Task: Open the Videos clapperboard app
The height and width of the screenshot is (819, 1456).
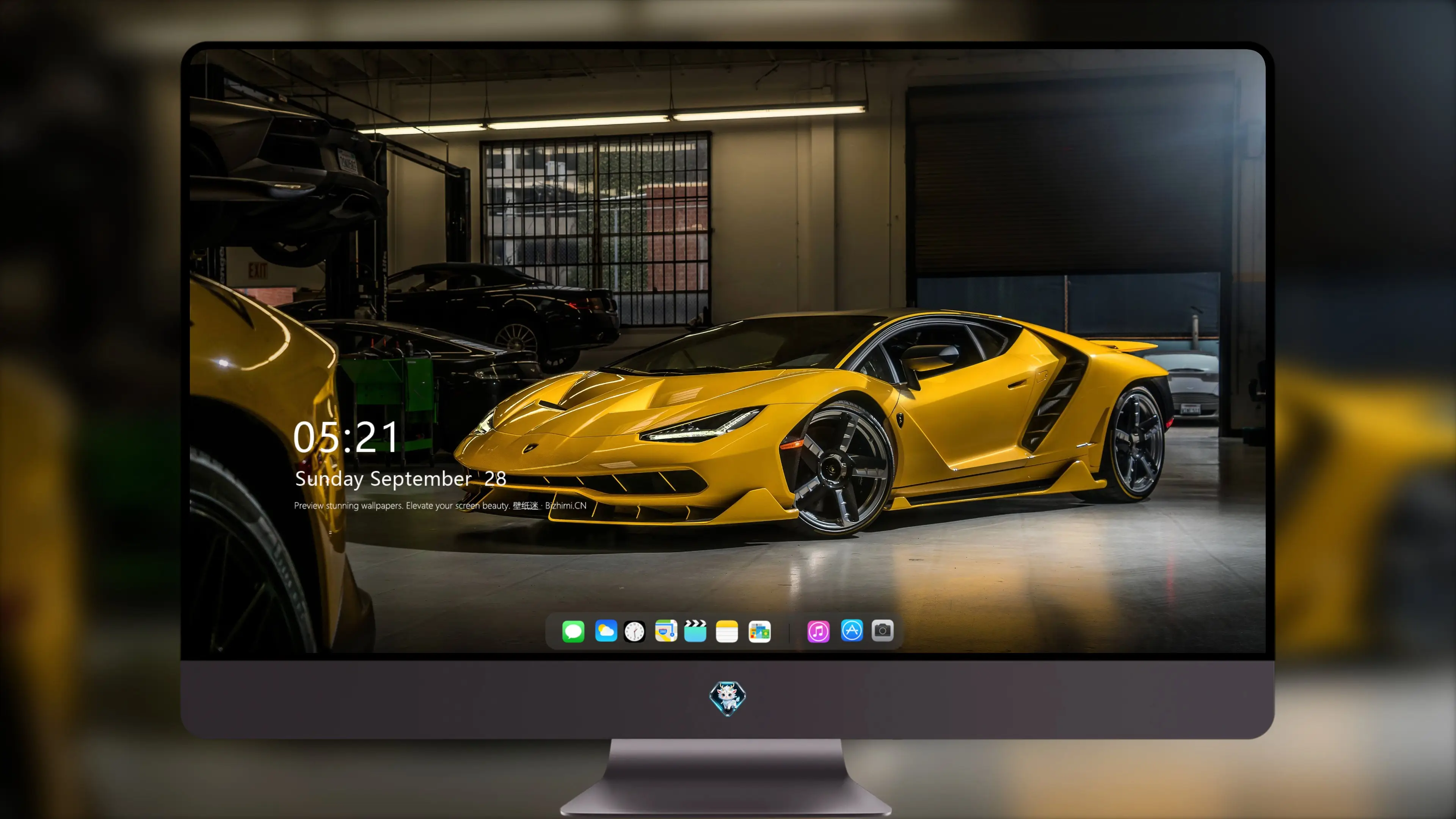Action: point(695,631)
